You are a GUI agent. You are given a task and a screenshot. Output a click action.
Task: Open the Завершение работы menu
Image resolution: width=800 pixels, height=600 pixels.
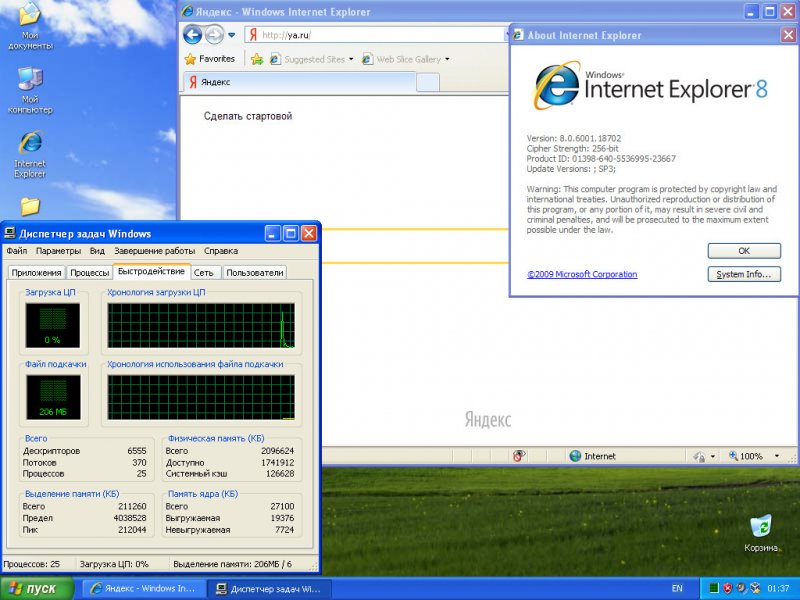tap(155, 251)
